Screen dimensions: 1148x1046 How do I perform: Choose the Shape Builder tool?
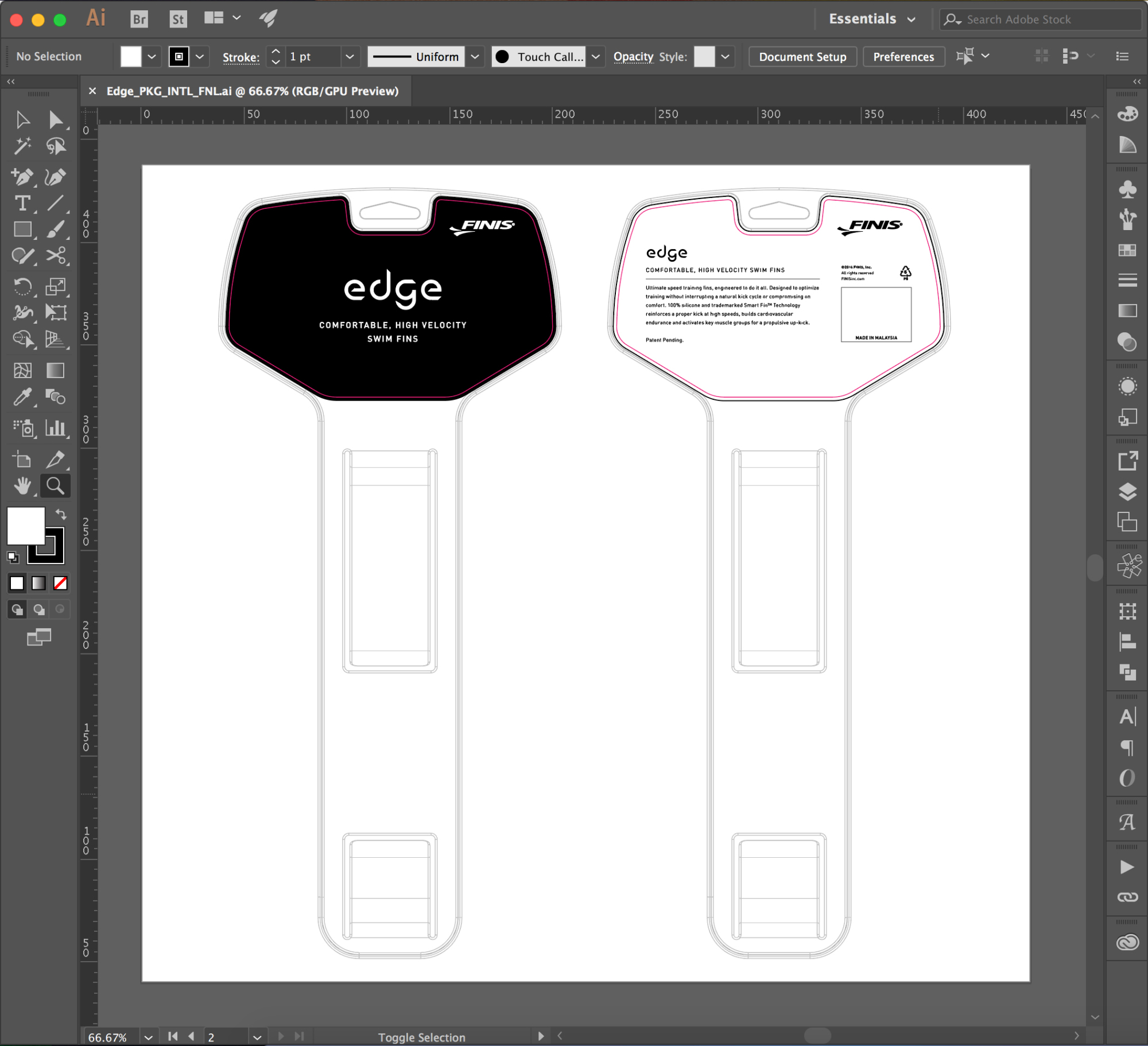click(x=22, y=339)
